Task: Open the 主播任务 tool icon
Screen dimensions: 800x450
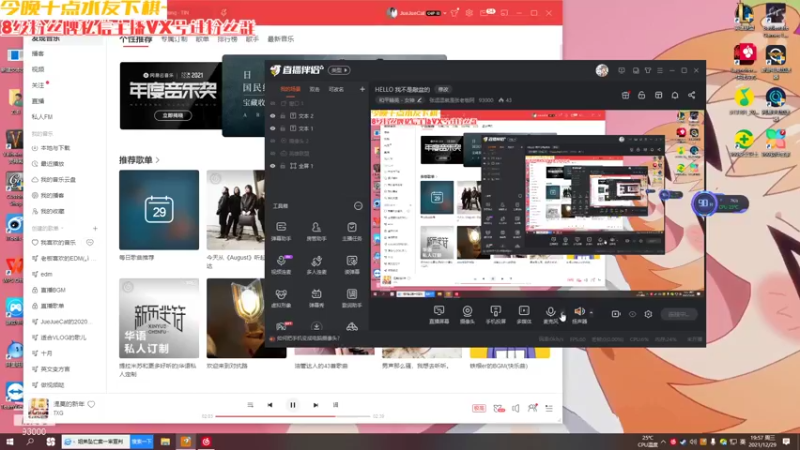Action: tap(352, 231)
